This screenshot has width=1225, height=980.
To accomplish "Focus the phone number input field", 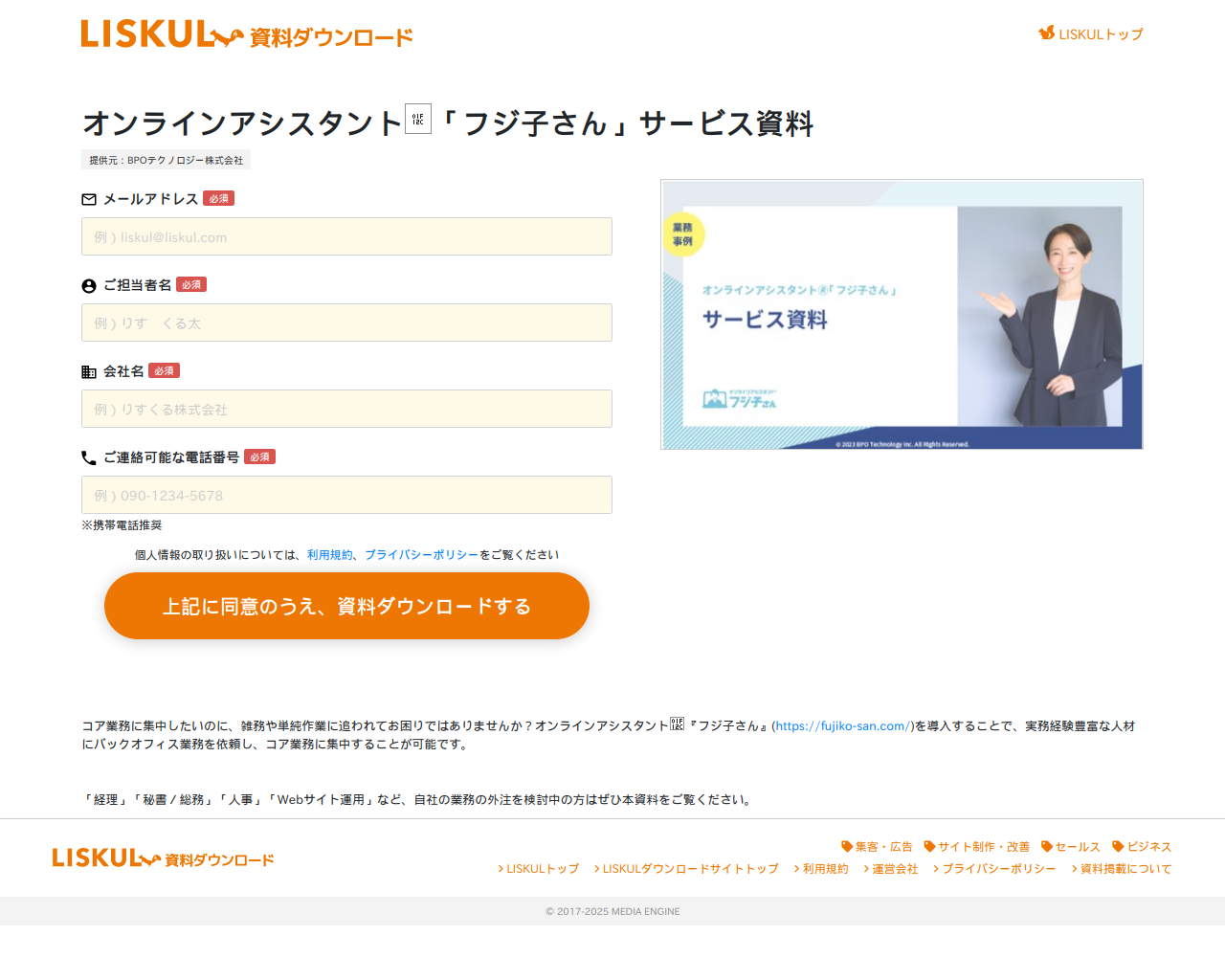I will (x=346, y=495).
